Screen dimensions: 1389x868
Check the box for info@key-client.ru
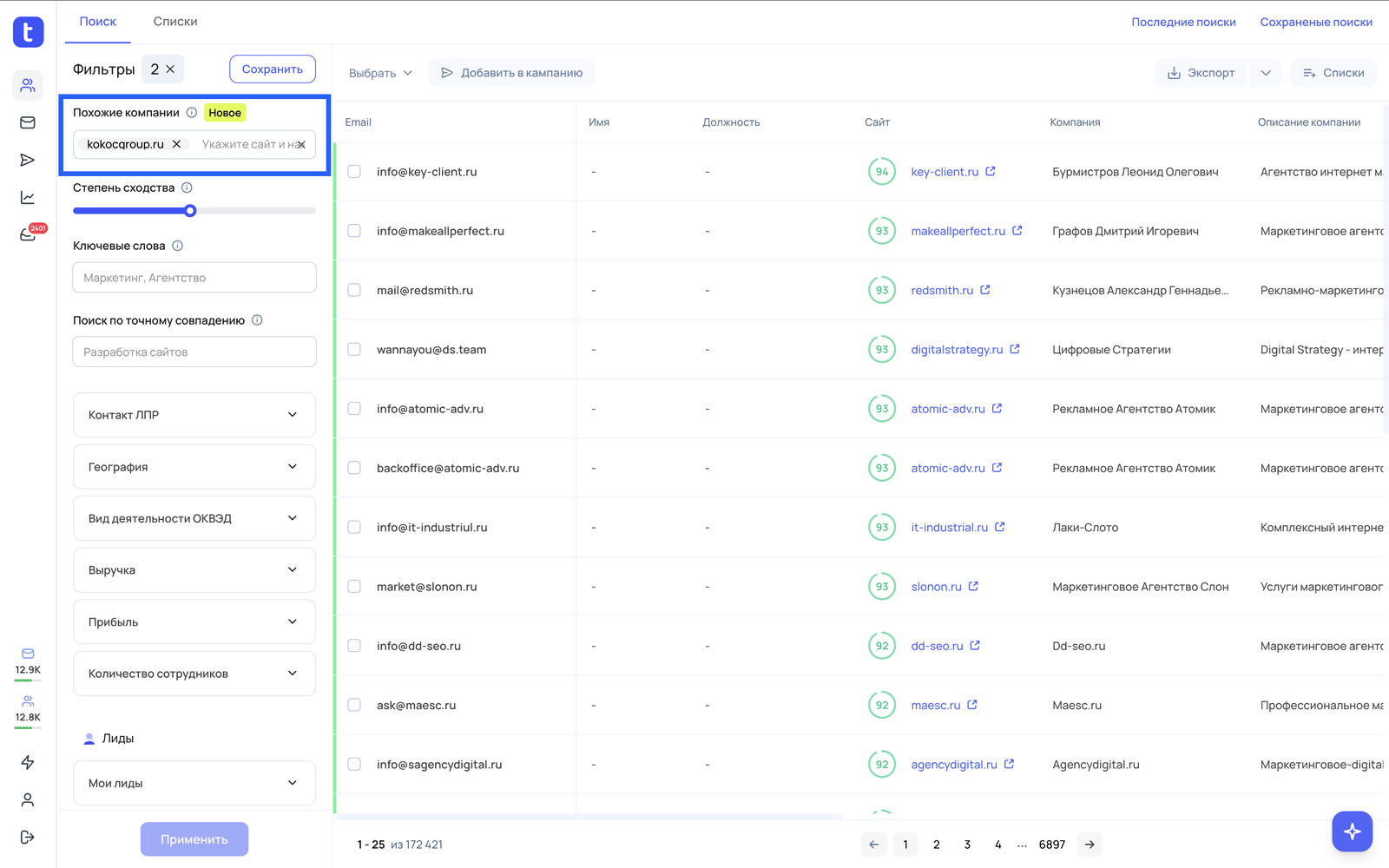(x=354, y=172)
